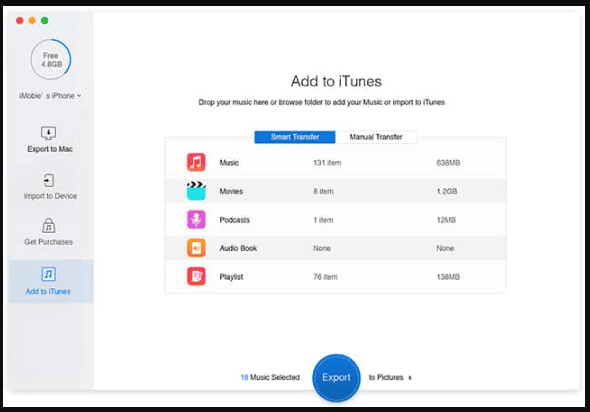Screen dimensions: 590x412
Task: Click the '12MB' size for Podcasts
Action: 446,220
